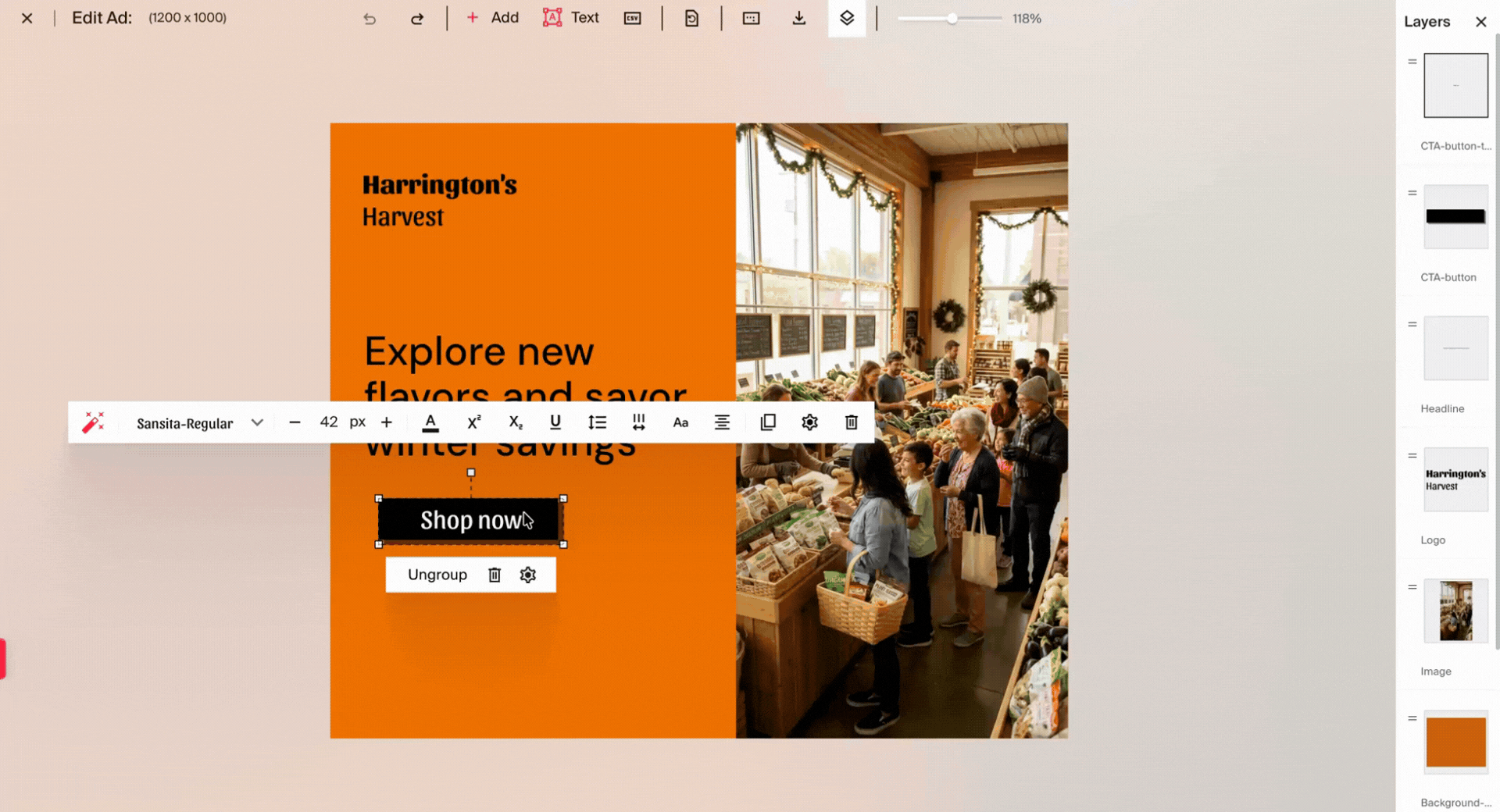
Task: Open letter spacing options
Action: (x=638, y=422)
